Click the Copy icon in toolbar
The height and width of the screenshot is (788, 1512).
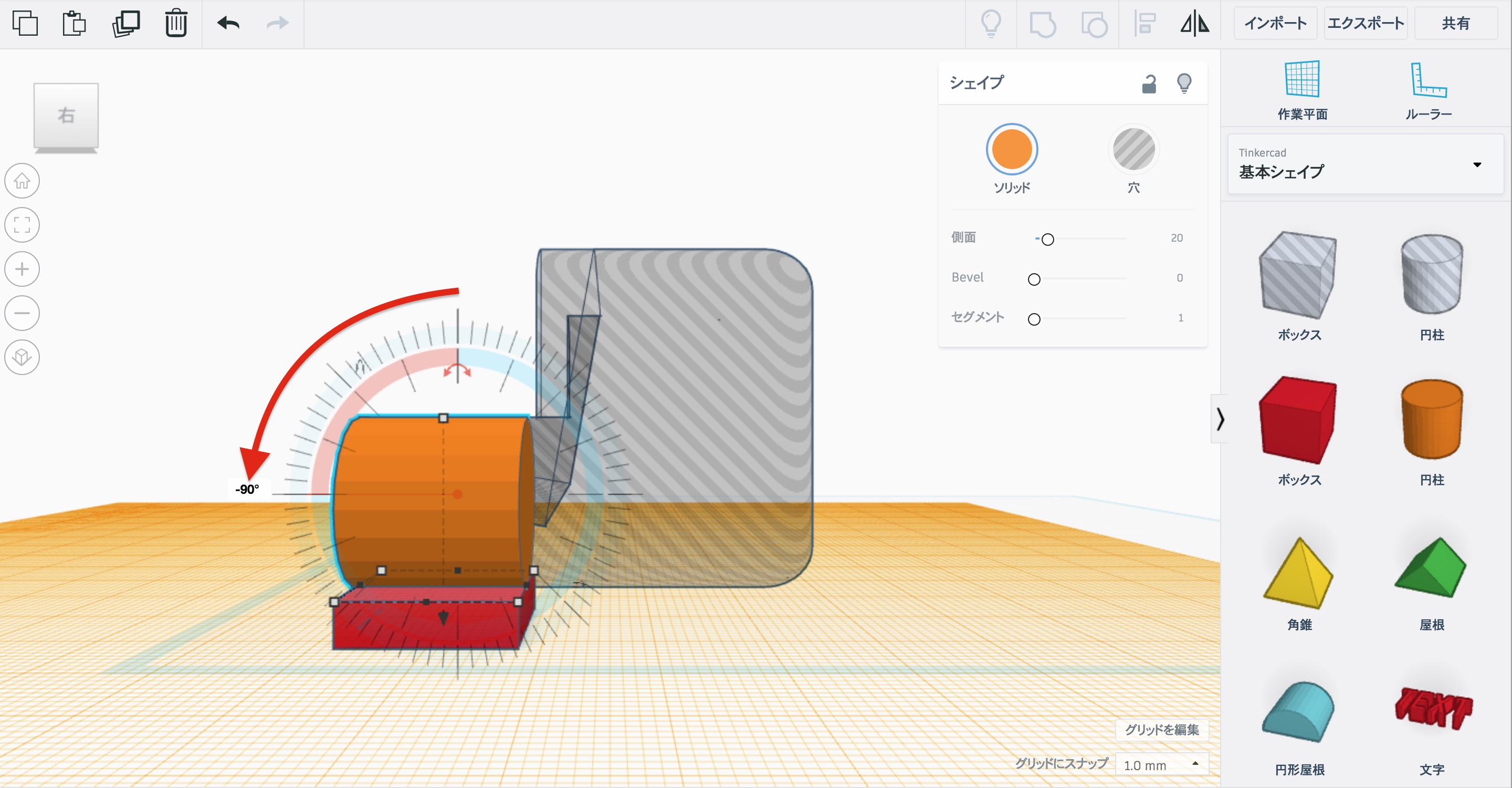point(25,24)
